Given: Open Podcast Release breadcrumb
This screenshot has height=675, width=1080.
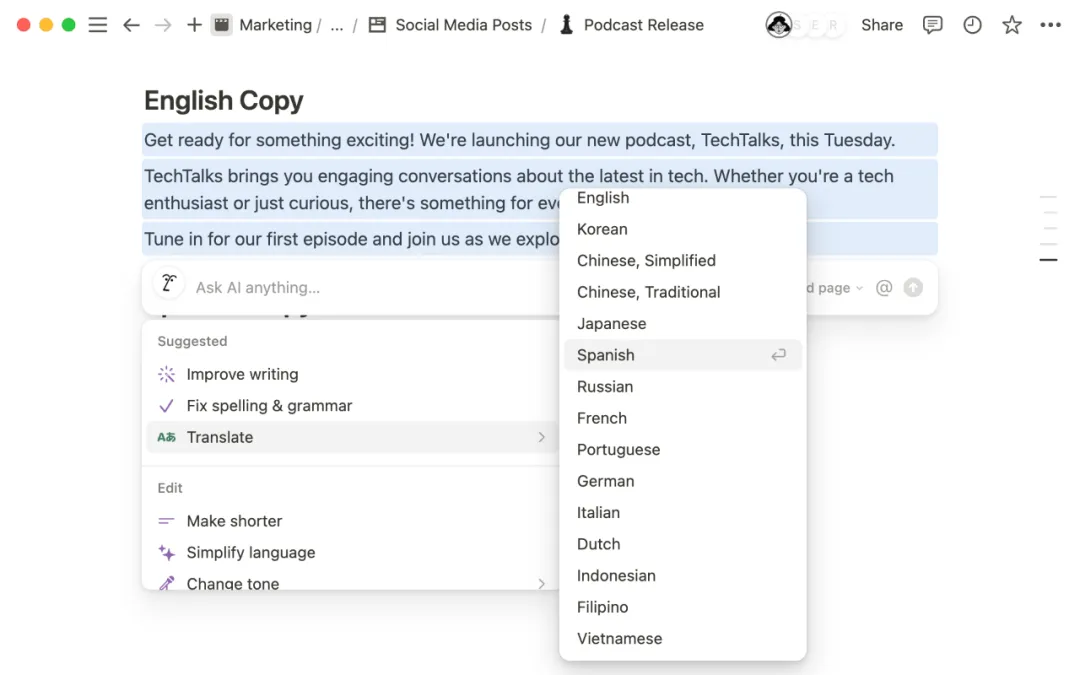Looking at the screenshot, I should pos(643,25).
